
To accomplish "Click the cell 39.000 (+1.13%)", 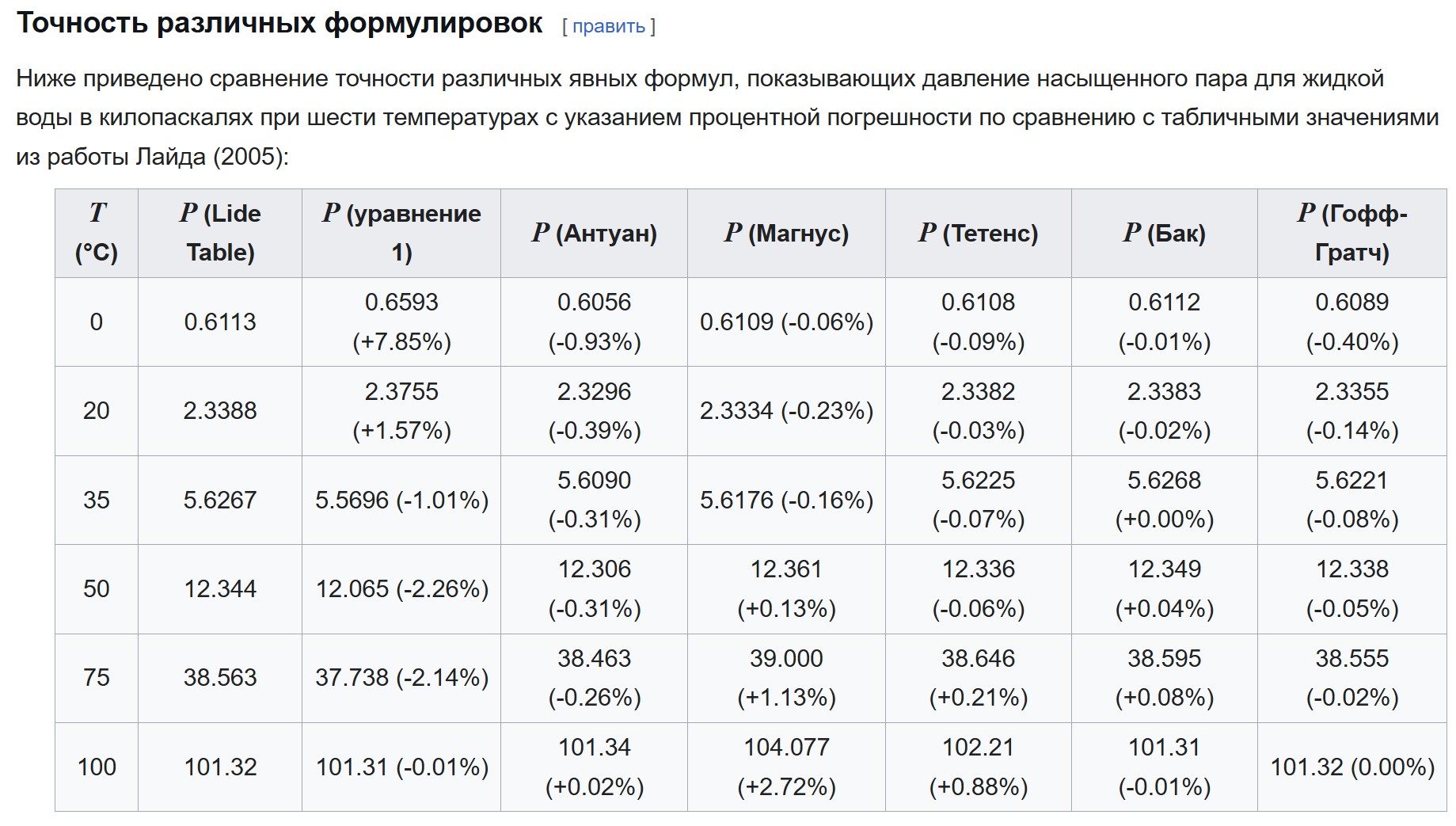I will point(786,677).
